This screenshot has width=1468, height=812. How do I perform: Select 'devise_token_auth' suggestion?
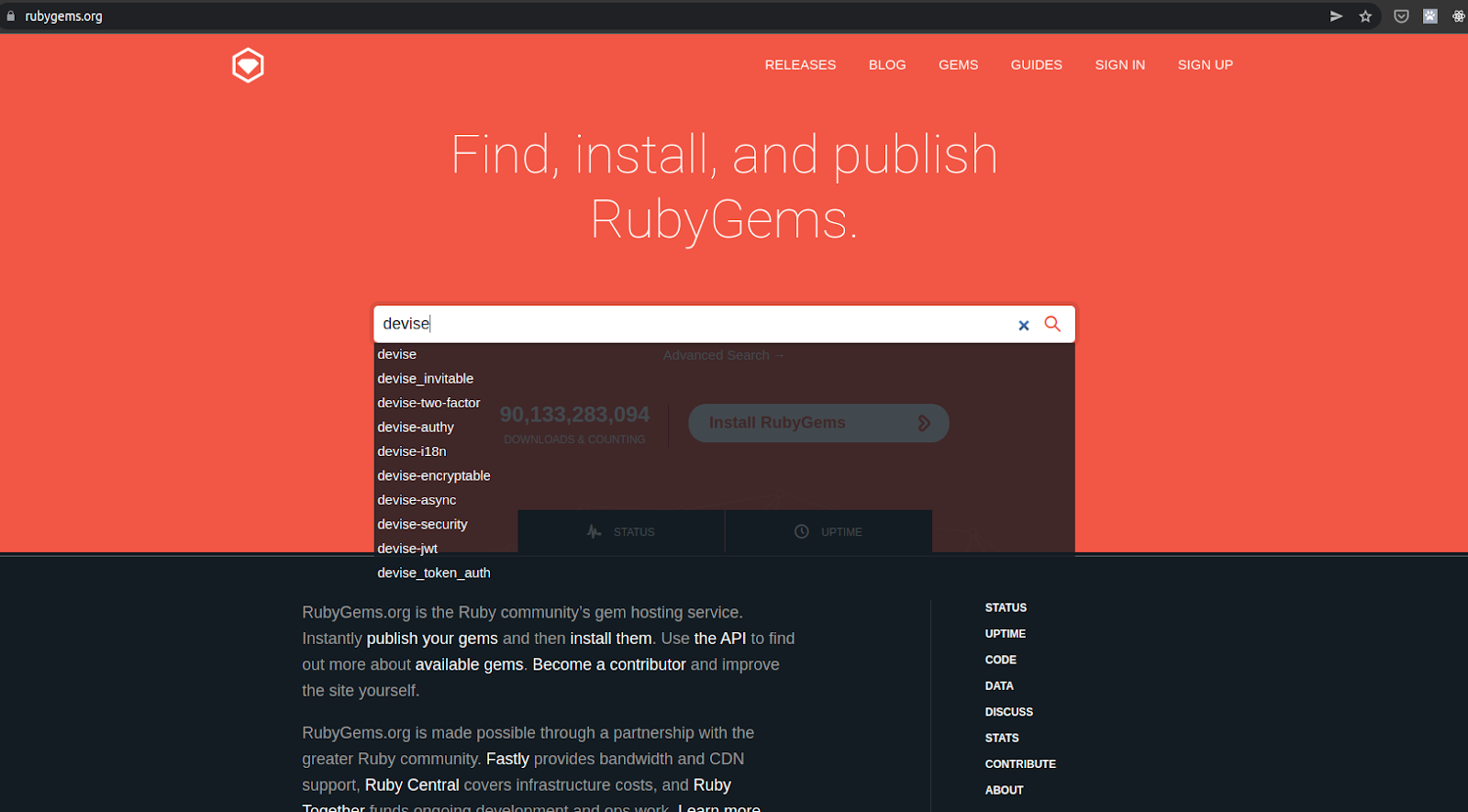tap(433, 573)
